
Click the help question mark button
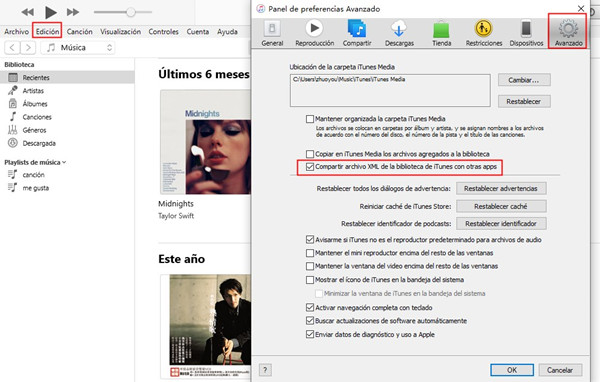tap(265, 370)
